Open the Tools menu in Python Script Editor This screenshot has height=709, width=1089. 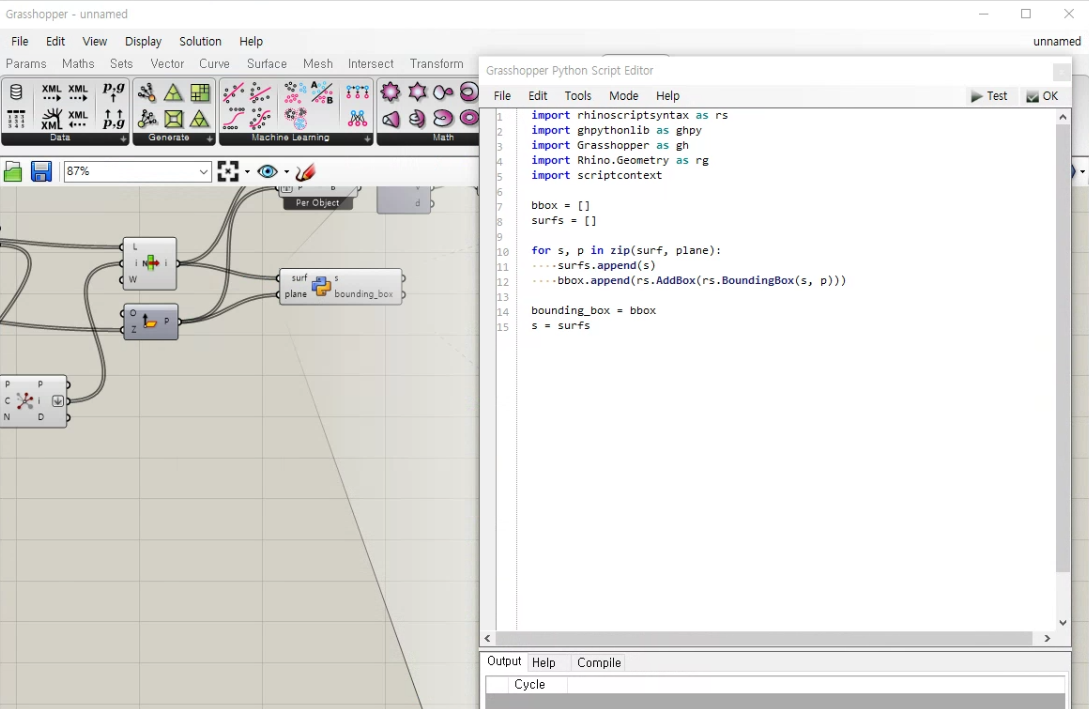point(578,96)
